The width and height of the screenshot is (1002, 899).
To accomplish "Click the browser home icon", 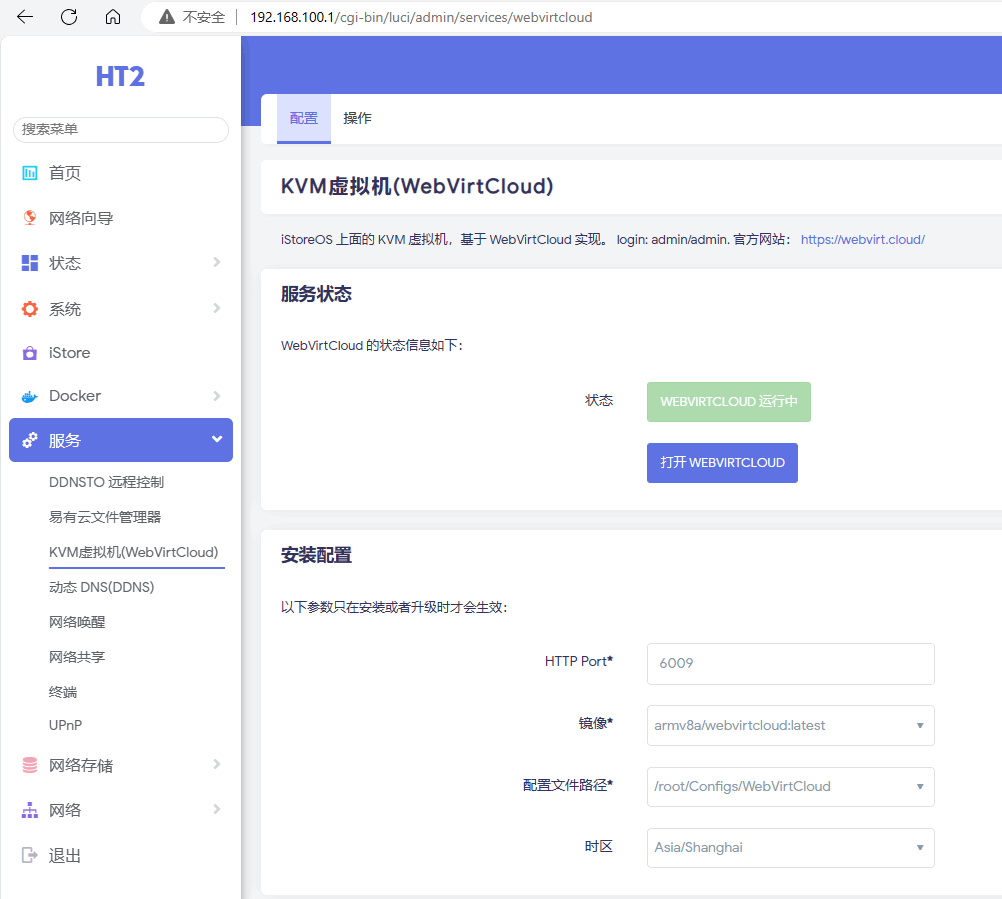I will click(113, 17).
